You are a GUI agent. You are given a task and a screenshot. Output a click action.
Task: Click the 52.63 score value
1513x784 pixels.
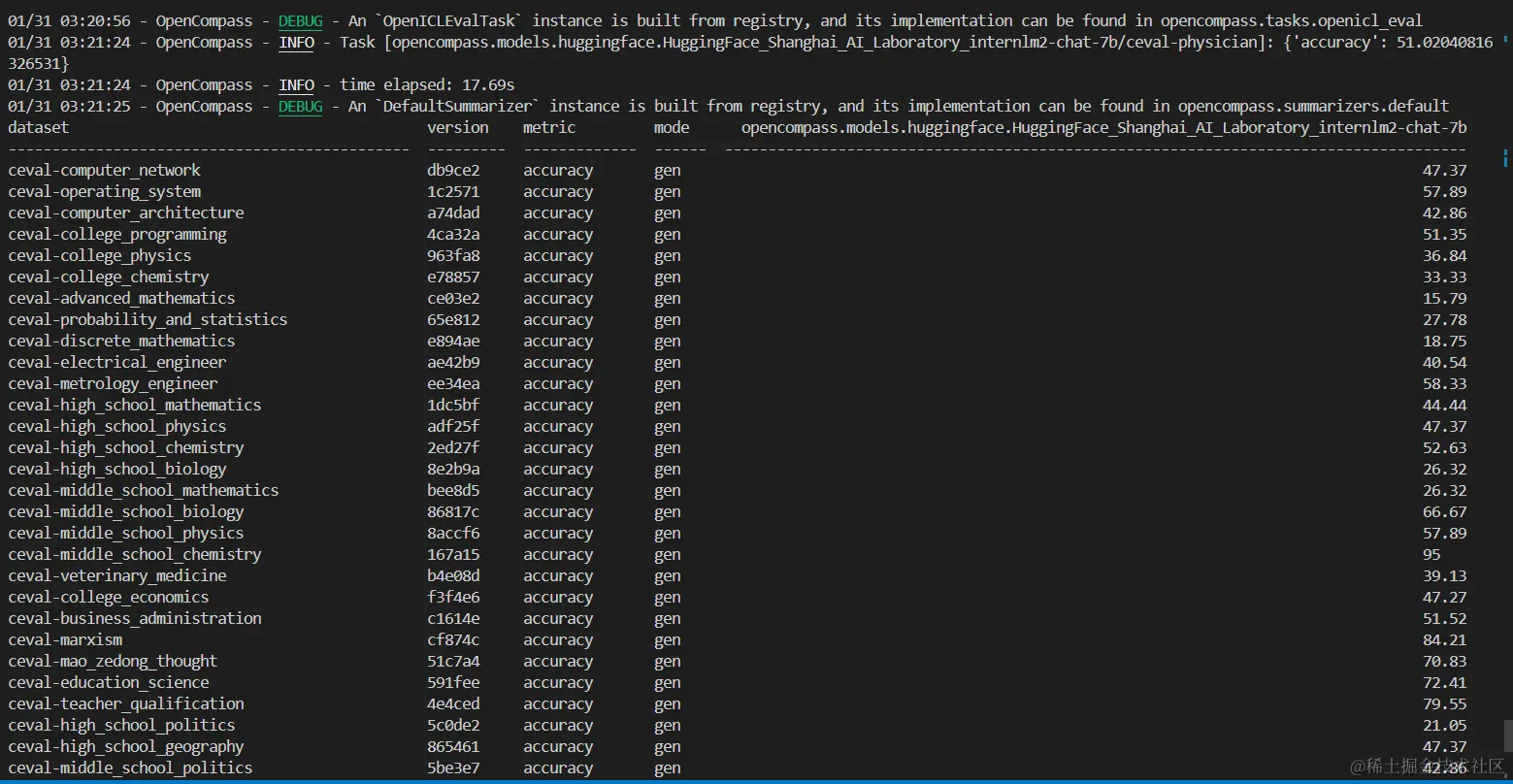point(1445,447)
